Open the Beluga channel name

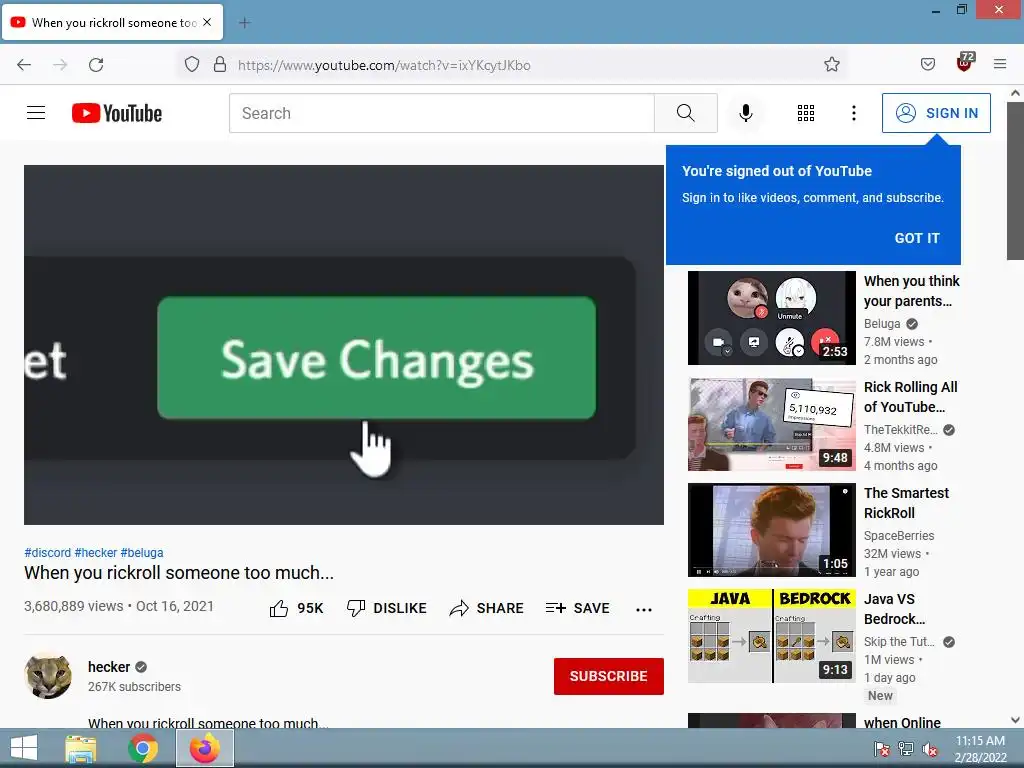tap(882, 323)
